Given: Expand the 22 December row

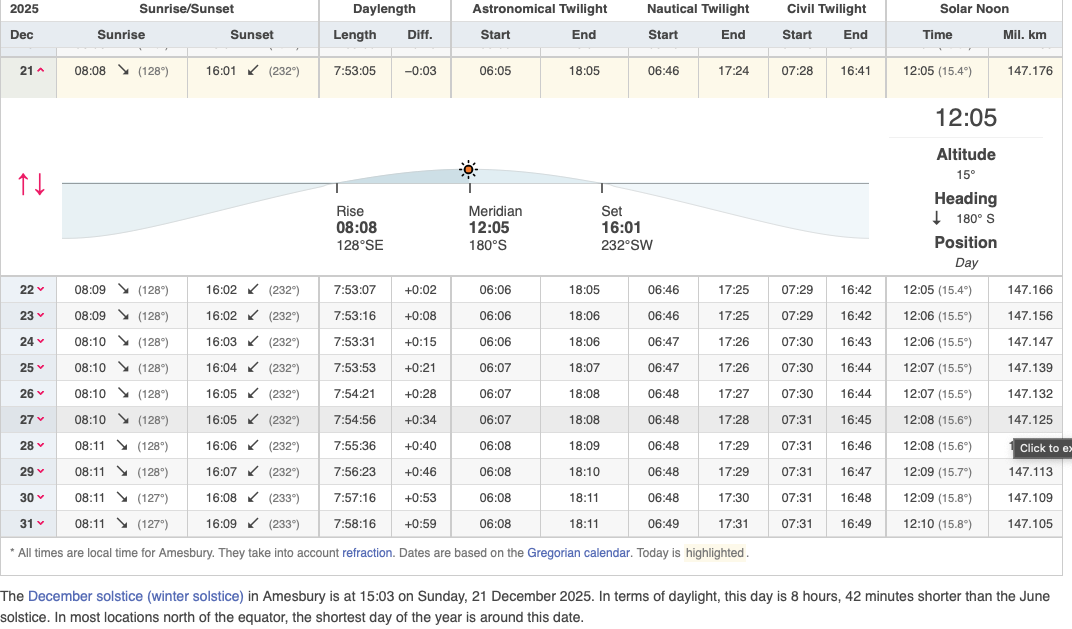Looking at the screenshot, I should point(32,290).
